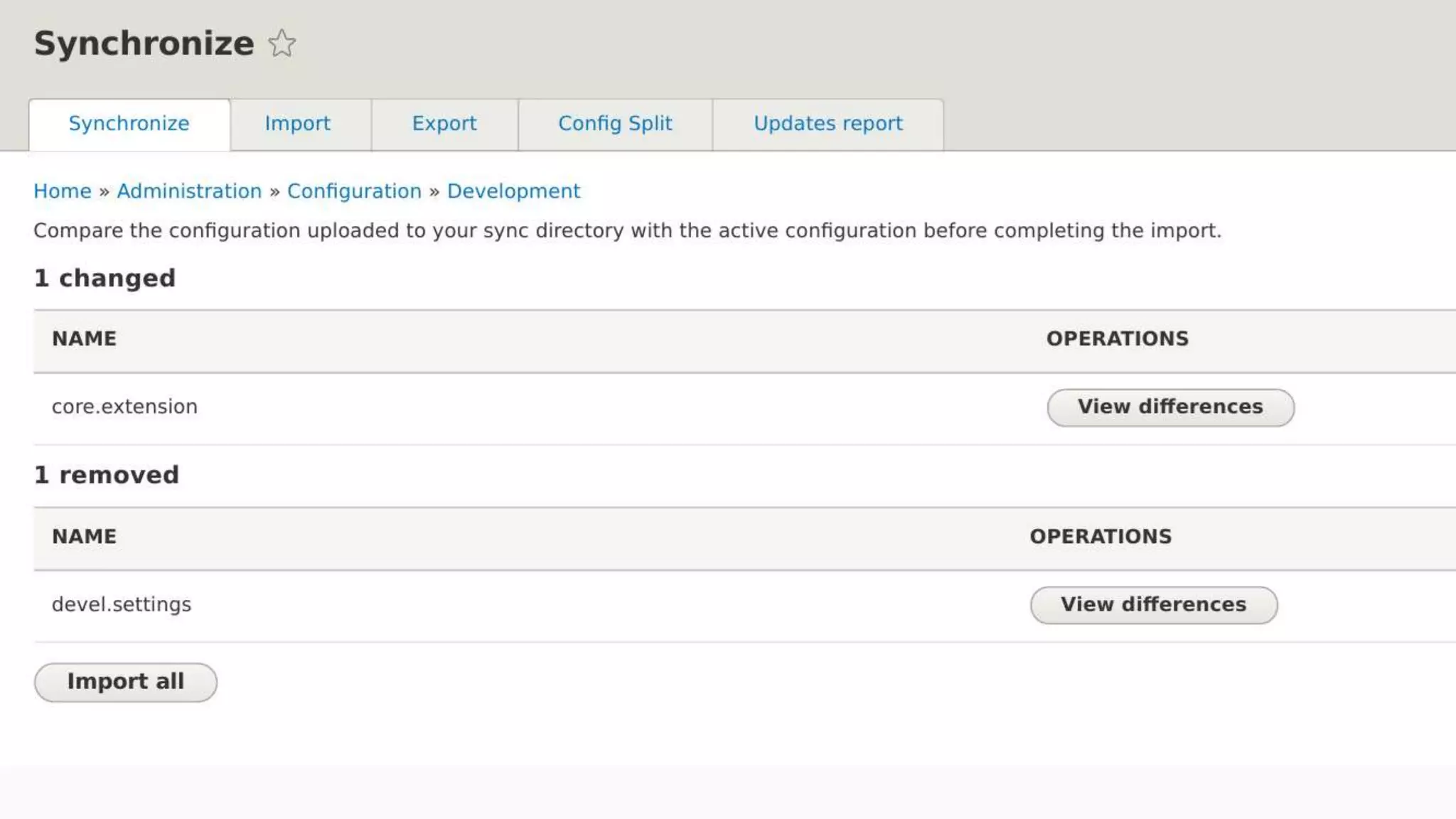Image resolution: width=1456 pixels, height=819 pixels.
Task: Follow the Development breadcrumb link
Action: (x=513, y=191)
